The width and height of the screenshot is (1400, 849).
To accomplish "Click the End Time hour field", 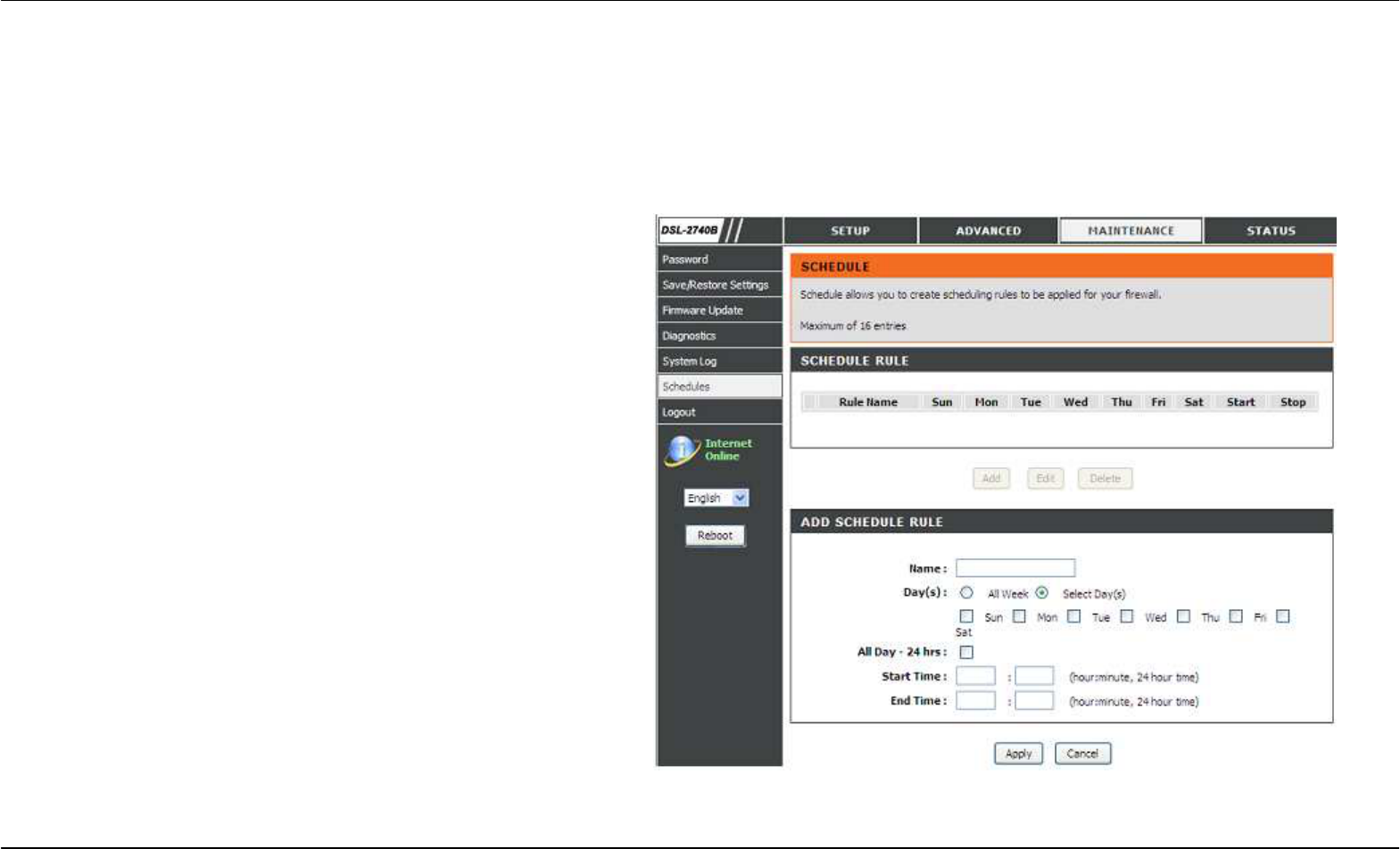I will point(975,700).
